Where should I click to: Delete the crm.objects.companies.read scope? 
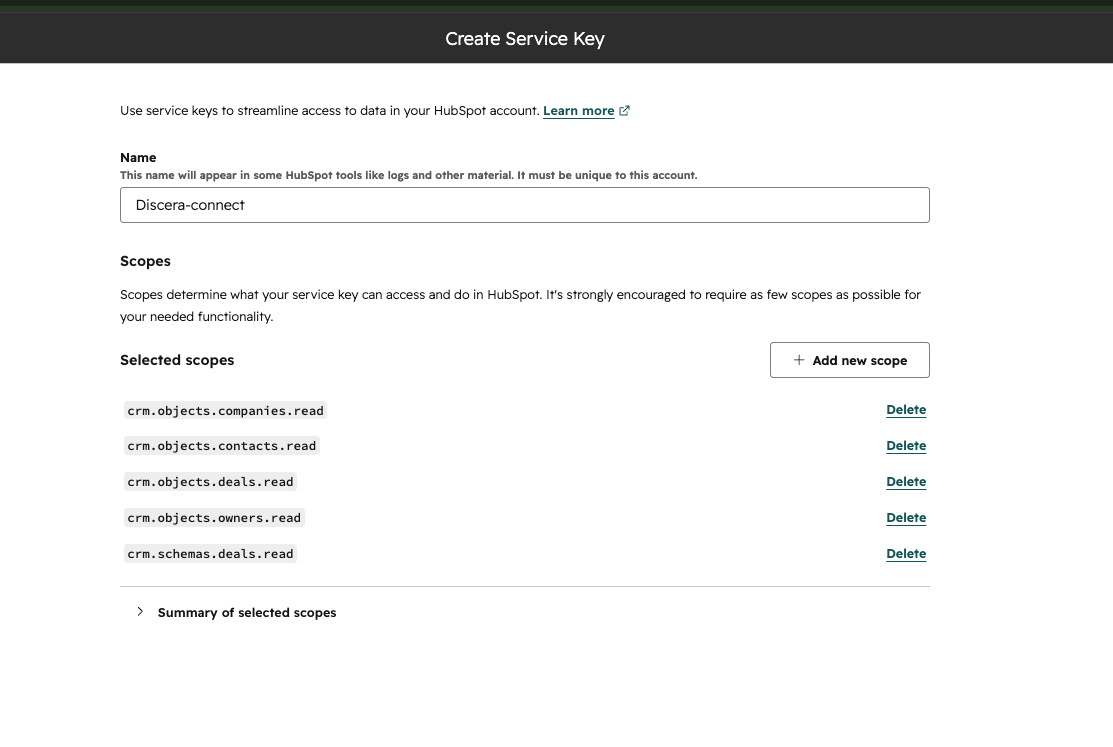pos(906,410)
